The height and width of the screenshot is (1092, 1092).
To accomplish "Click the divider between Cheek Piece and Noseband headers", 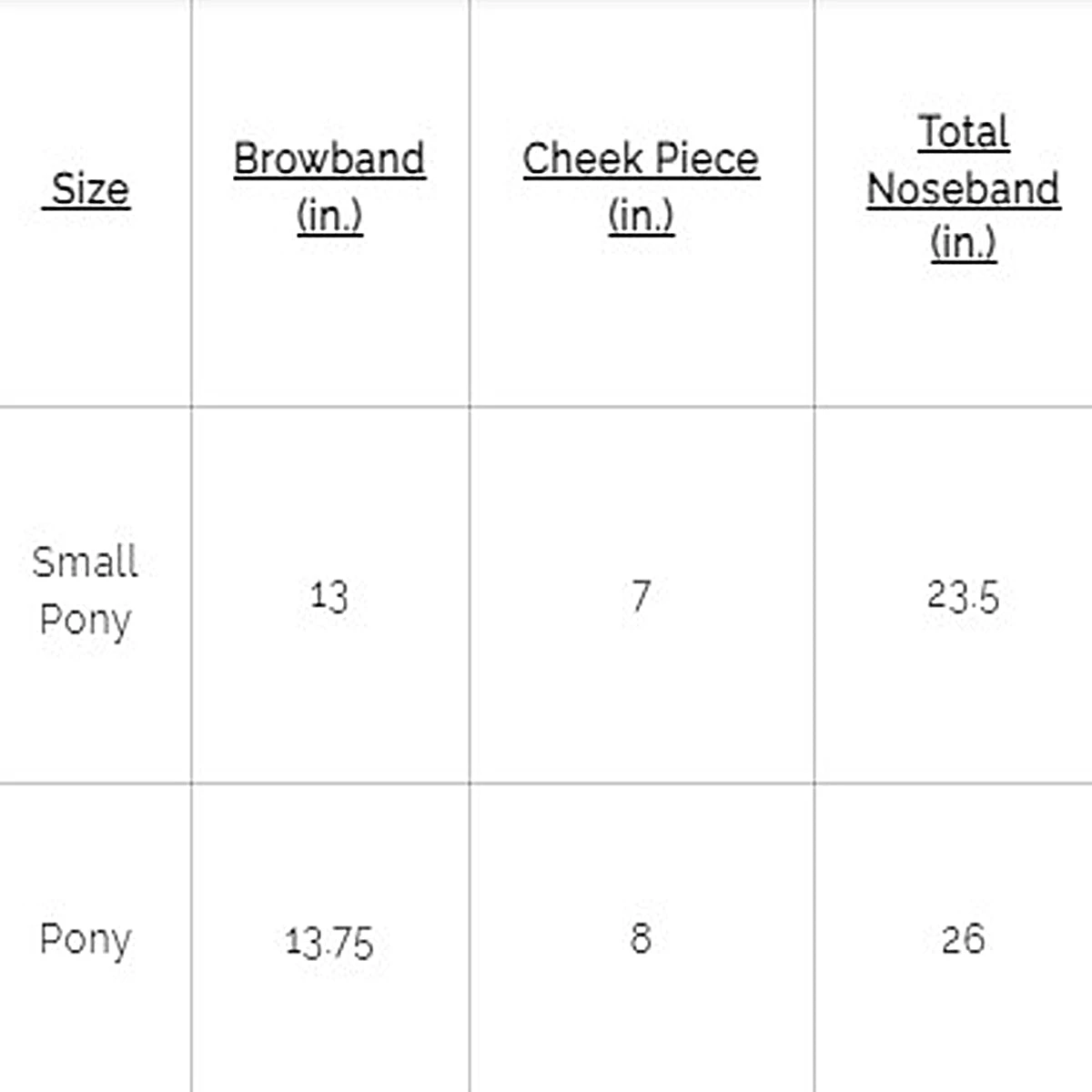I will (x=814, y=200).
